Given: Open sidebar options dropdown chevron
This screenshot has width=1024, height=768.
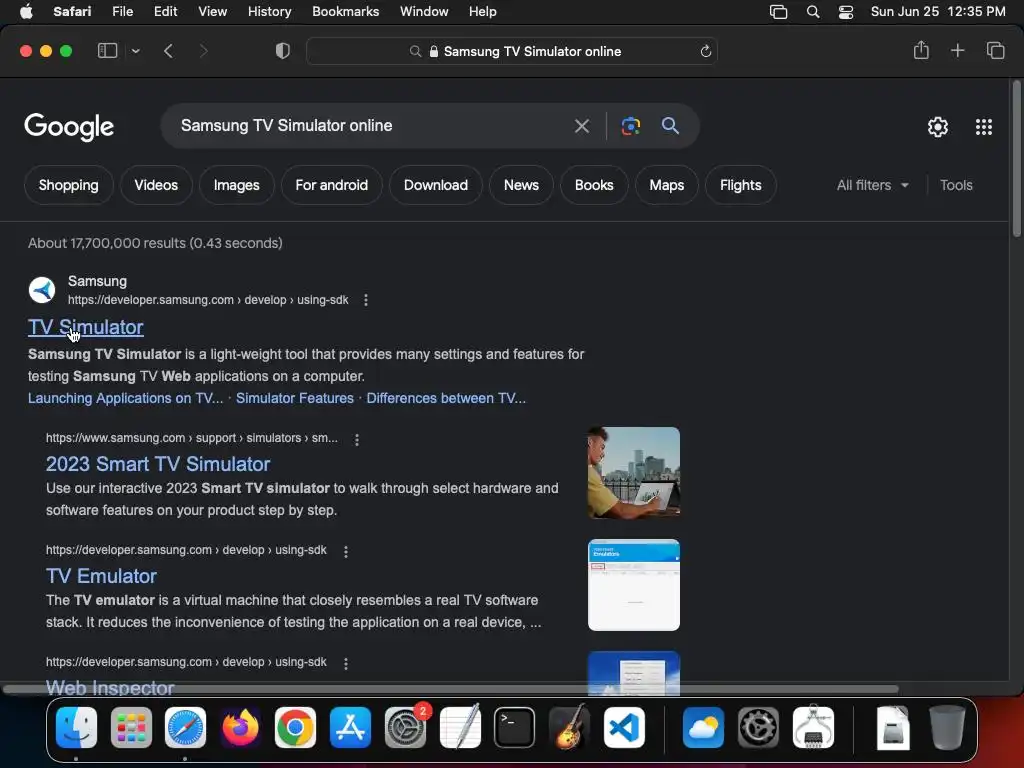Looking at the screenshot, I should click(x=135, y=51).
